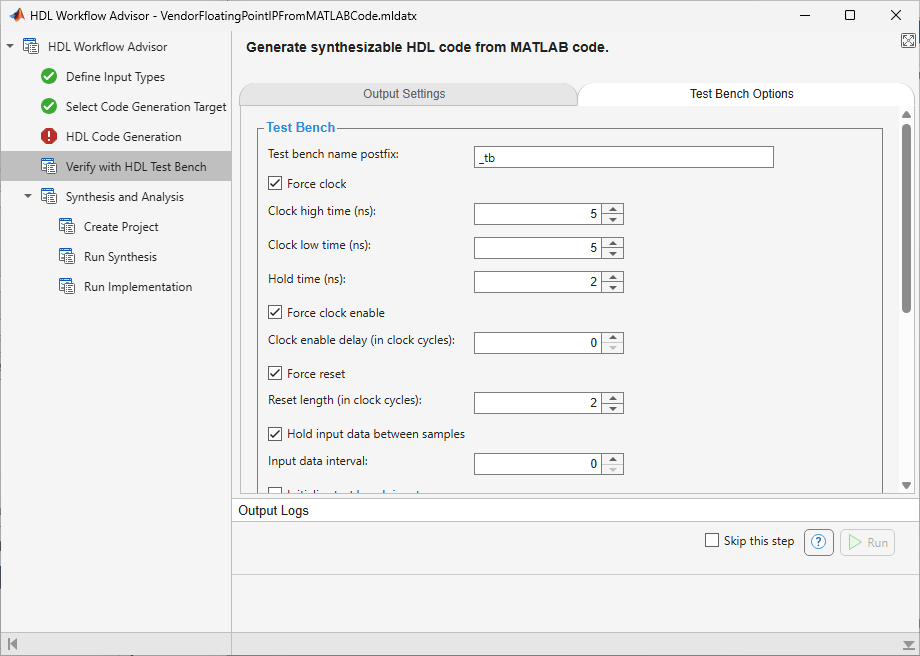The height and width of the screenshot is (656, 920).
Task: Click the MATLAB logo in title bar
Action: point(16,15)
